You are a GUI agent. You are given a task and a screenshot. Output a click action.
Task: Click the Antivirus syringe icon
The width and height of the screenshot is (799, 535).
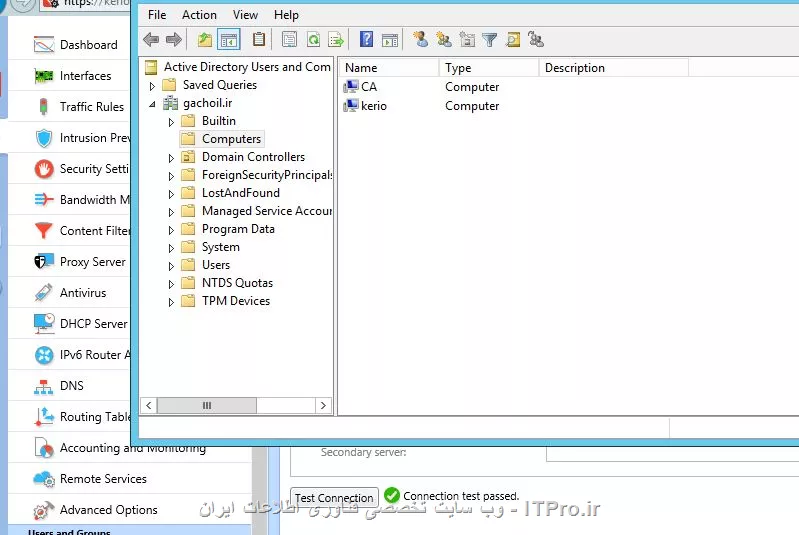(44, 292)
